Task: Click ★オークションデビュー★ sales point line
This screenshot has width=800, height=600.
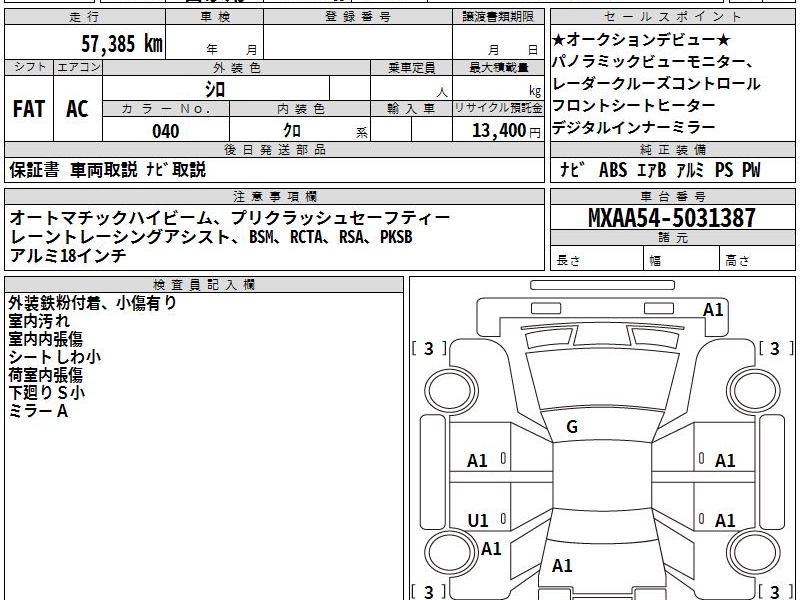Action: 641,39
